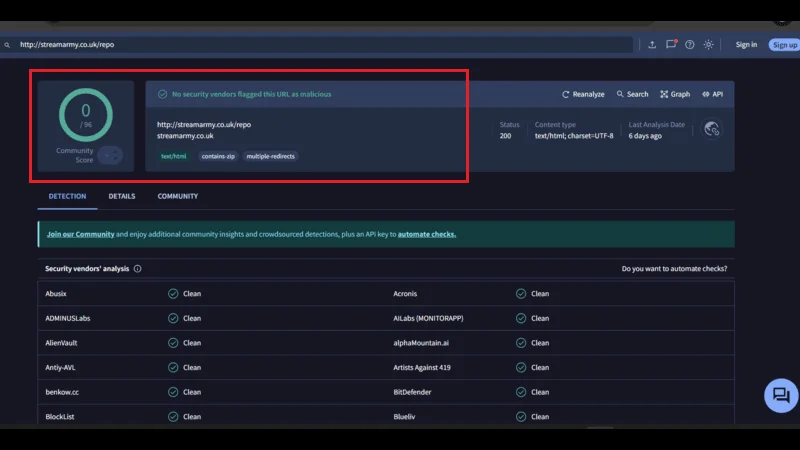
Task: Click the alphaMountain.ai clean check icon
Action: 521,343
